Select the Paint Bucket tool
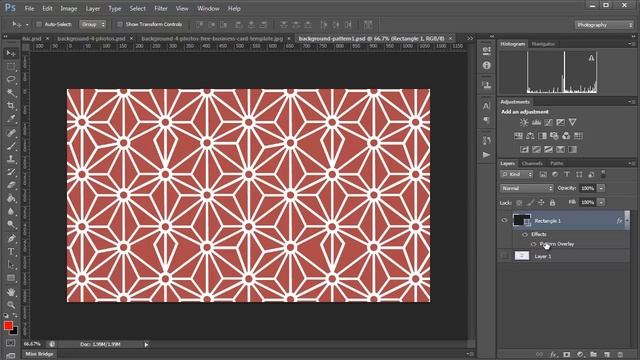The image size is (640, 360). pyautogui.click(x=11, y=199)
